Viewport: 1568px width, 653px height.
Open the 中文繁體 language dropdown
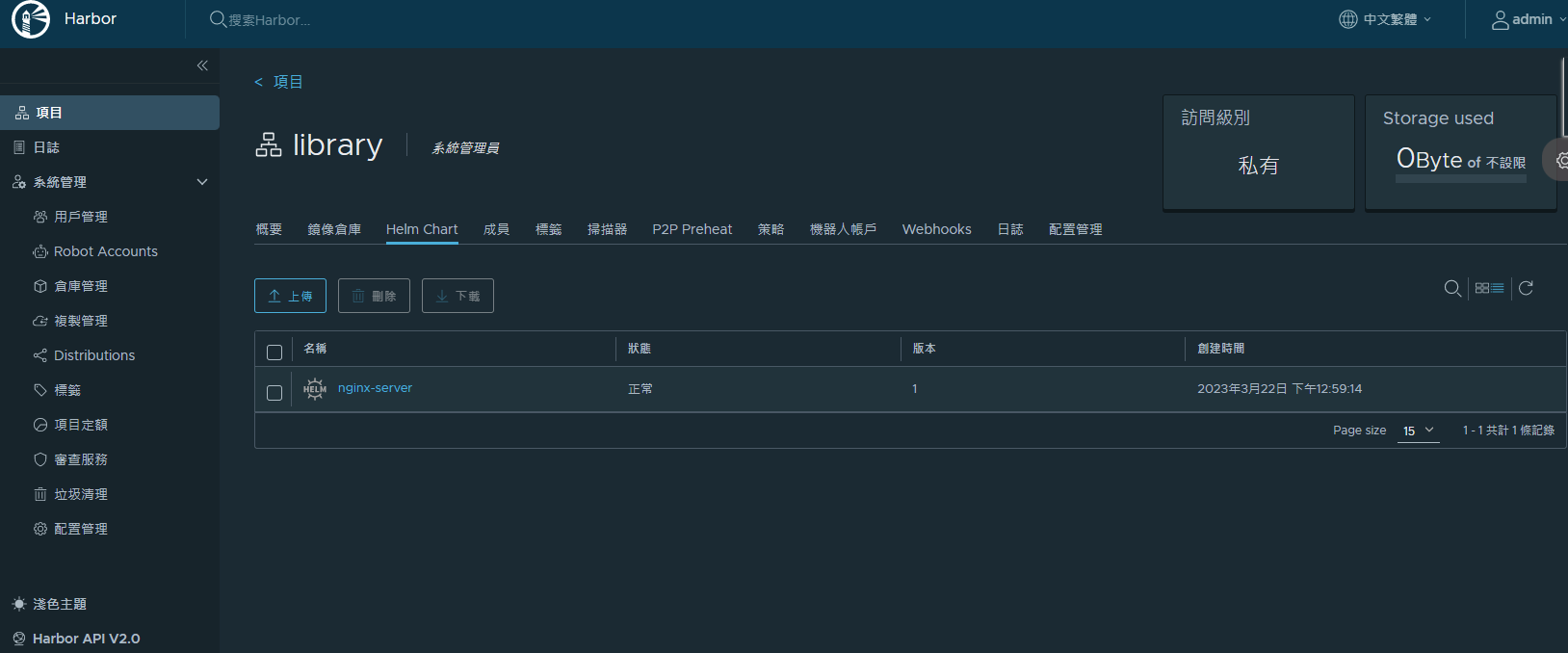click(x=1385, y=19)
